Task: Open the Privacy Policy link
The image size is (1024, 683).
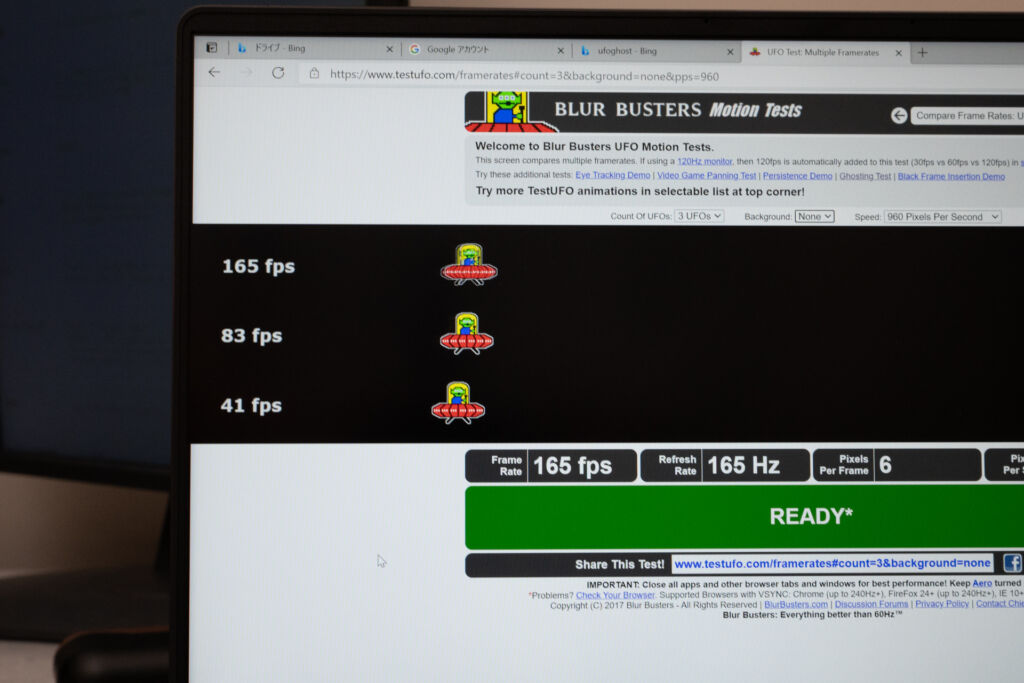Action: 942,603
